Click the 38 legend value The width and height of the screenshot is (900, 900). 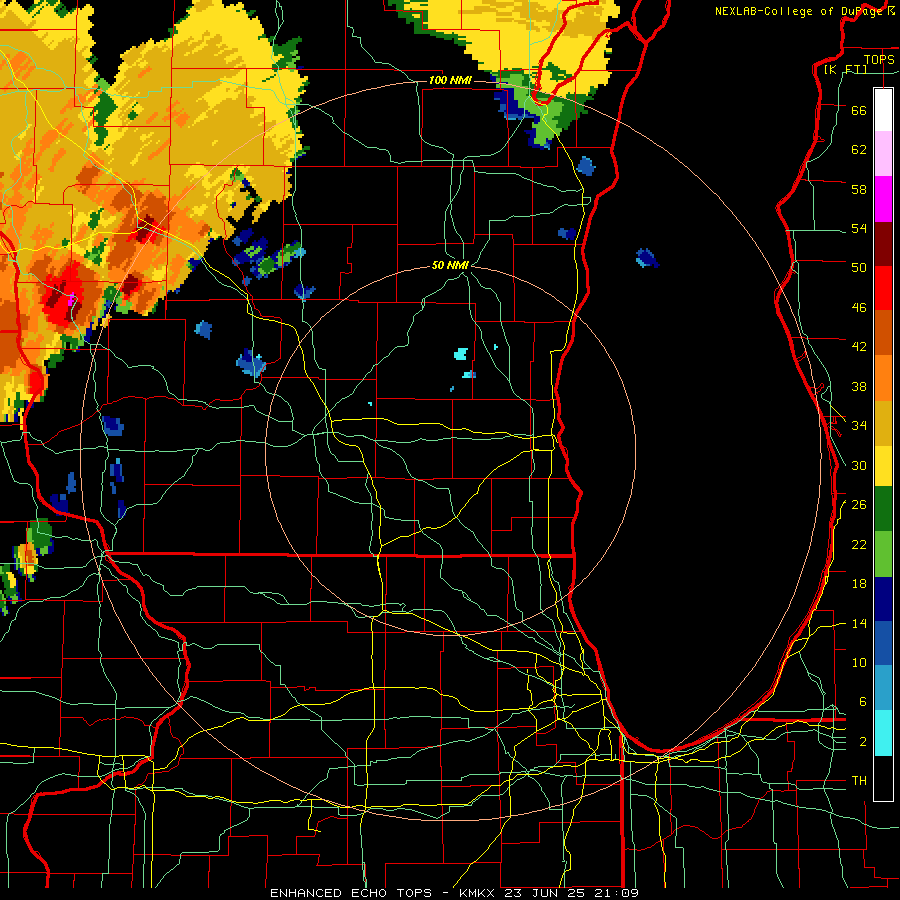tap(859, 386)
